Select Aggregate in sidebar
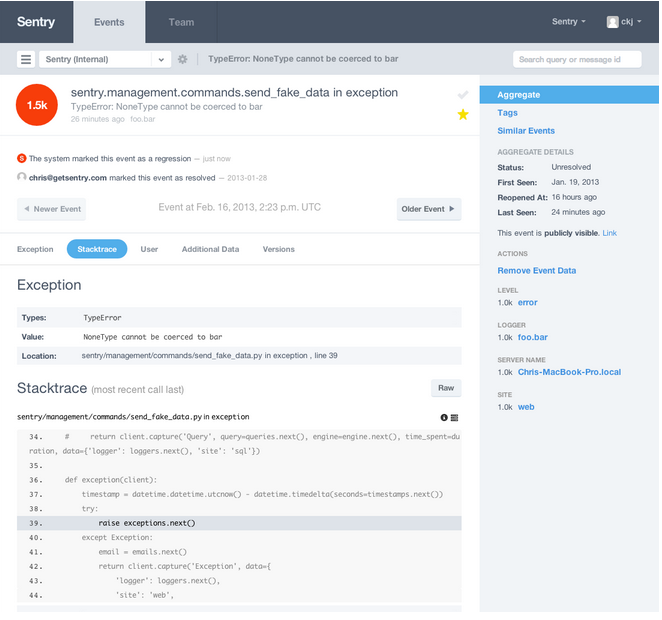Image resolution: width=662 pixels, height=620 pixels. (x=569, y=95)
